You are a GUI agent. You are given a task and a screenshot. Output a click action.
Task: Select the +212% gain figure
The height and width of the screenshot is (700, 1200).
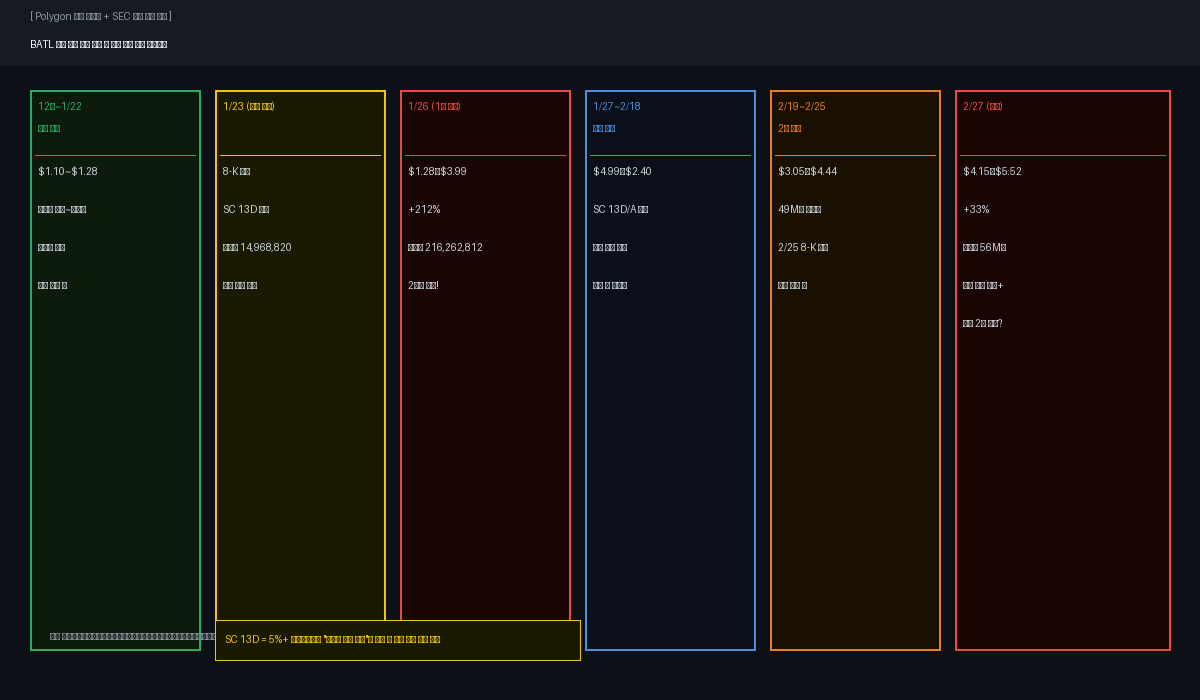[424, 210]
